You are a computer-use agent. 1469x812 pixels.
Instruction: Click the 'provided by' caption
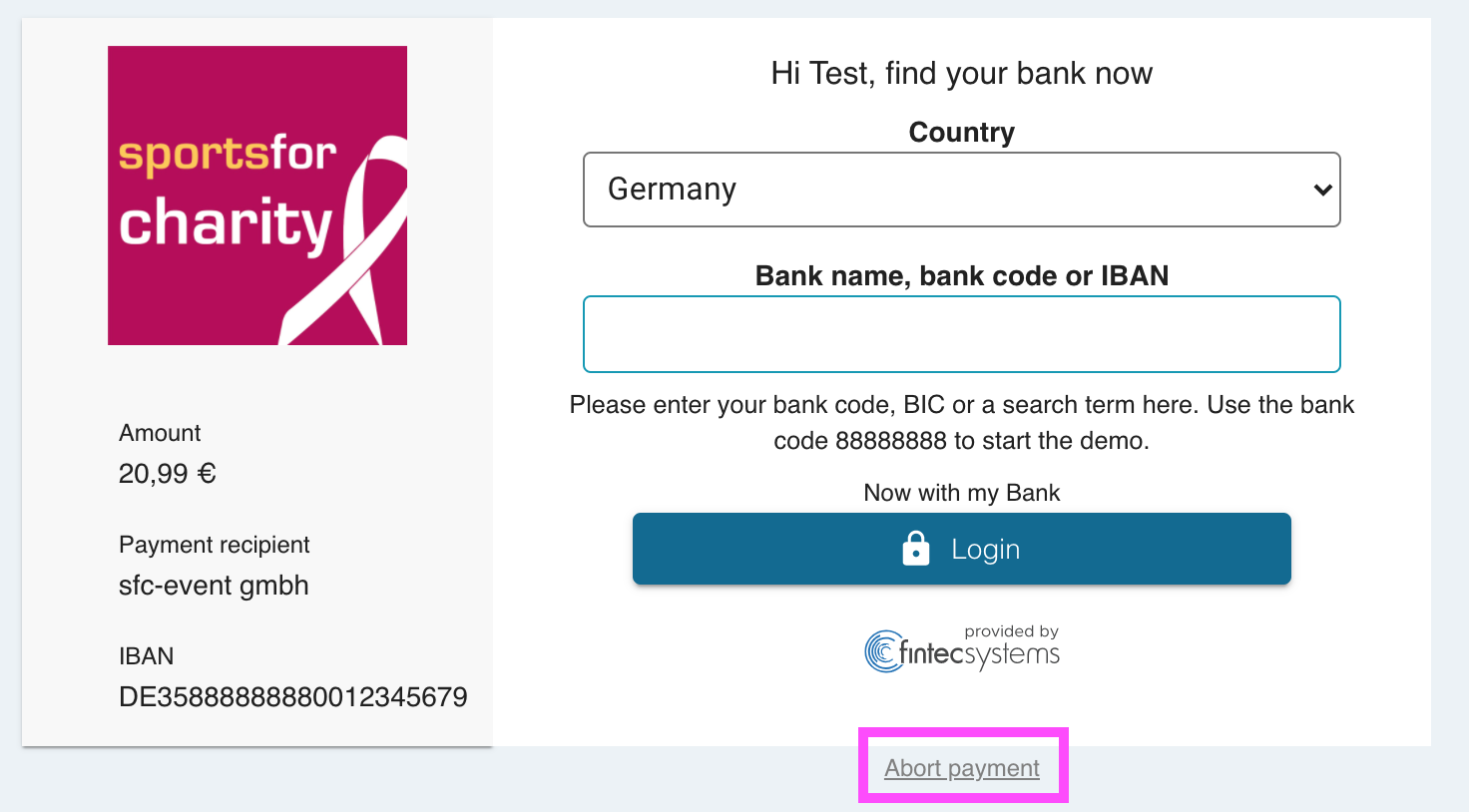tap(1011, 631)
